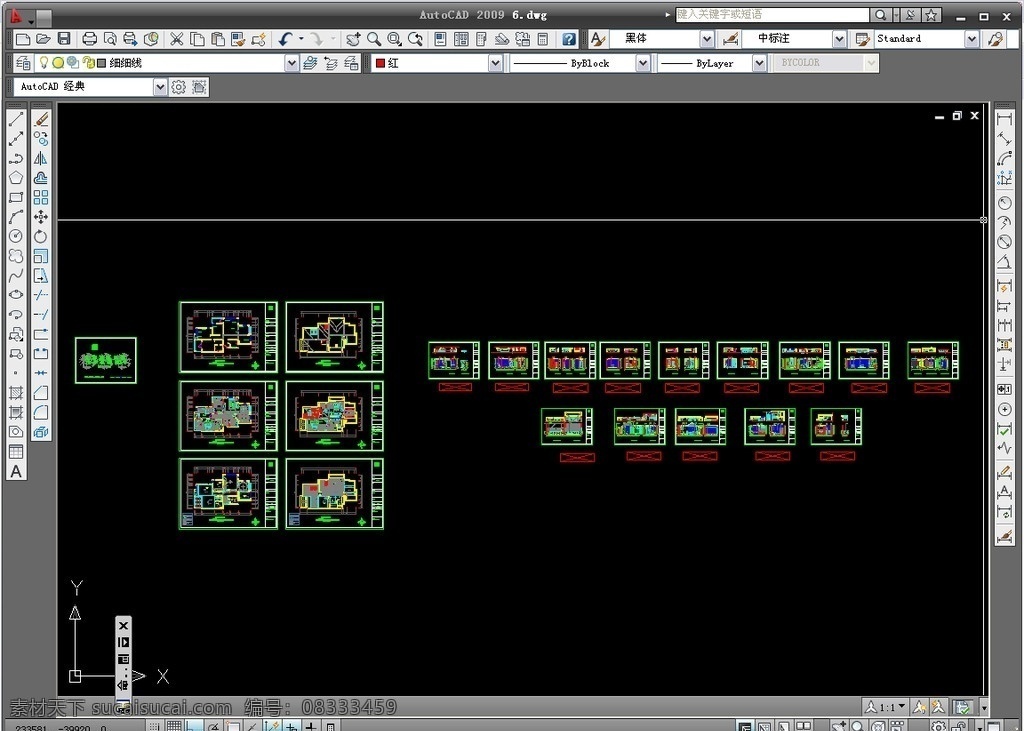Expand the AutoCAD 经典 workspace dropdown
Image resolution: width=1024 pixels, height=731 pixels.
[160, 86]
